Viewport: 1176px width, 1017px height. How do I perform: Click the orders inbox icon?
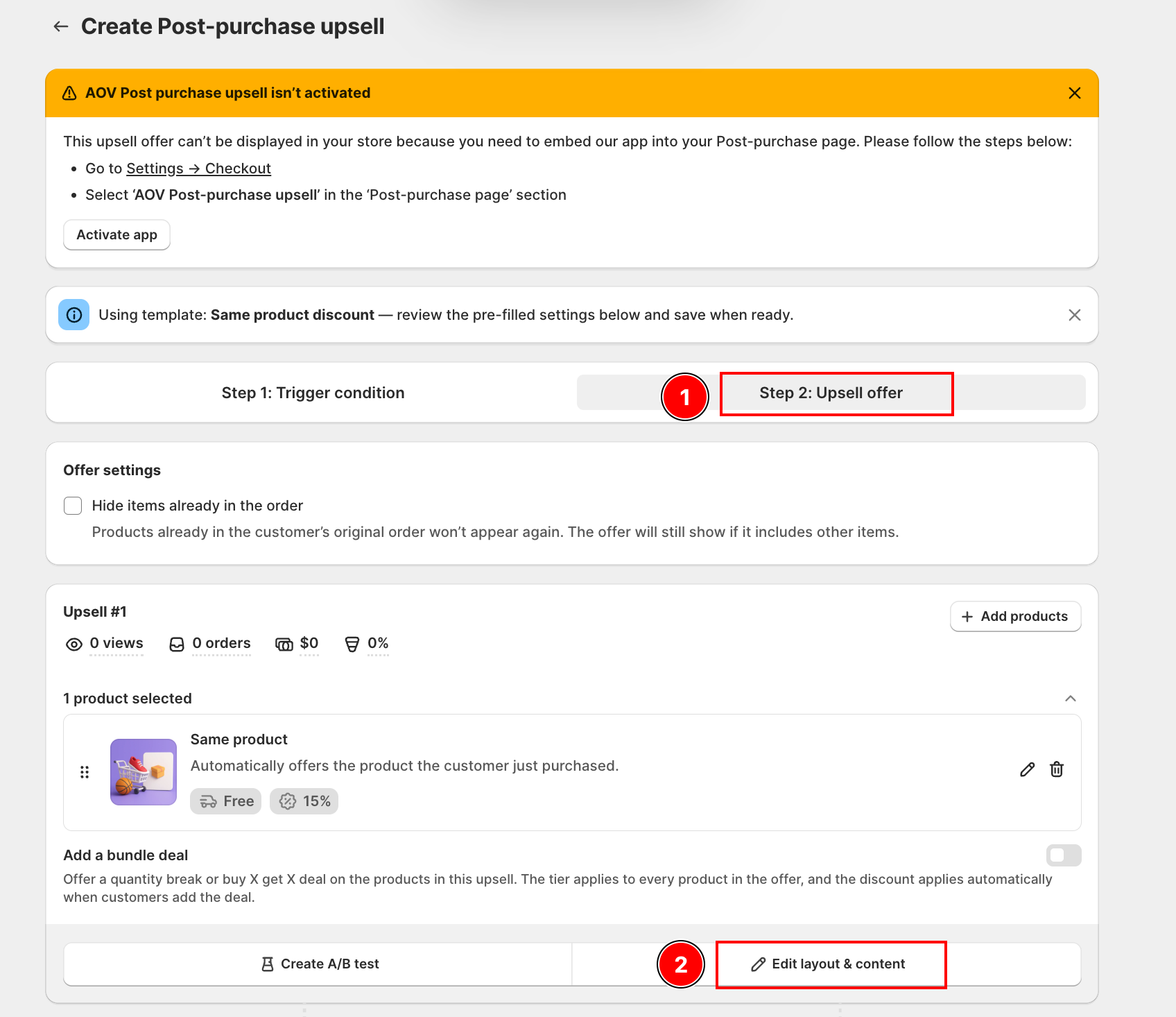pyautogui.click(x=177, y=644)
